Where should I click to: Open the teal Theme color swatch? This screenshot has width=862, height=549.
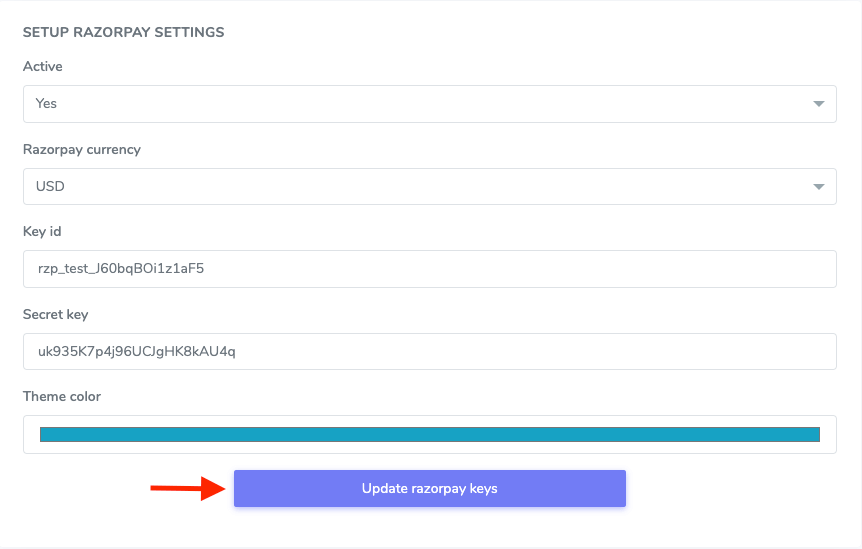point(429,434)
